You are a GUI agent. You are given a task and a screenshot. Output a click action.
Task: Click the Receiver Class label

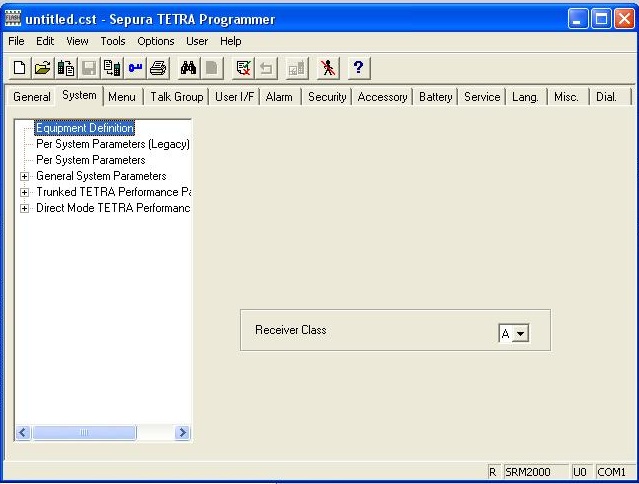click(291, 330)
